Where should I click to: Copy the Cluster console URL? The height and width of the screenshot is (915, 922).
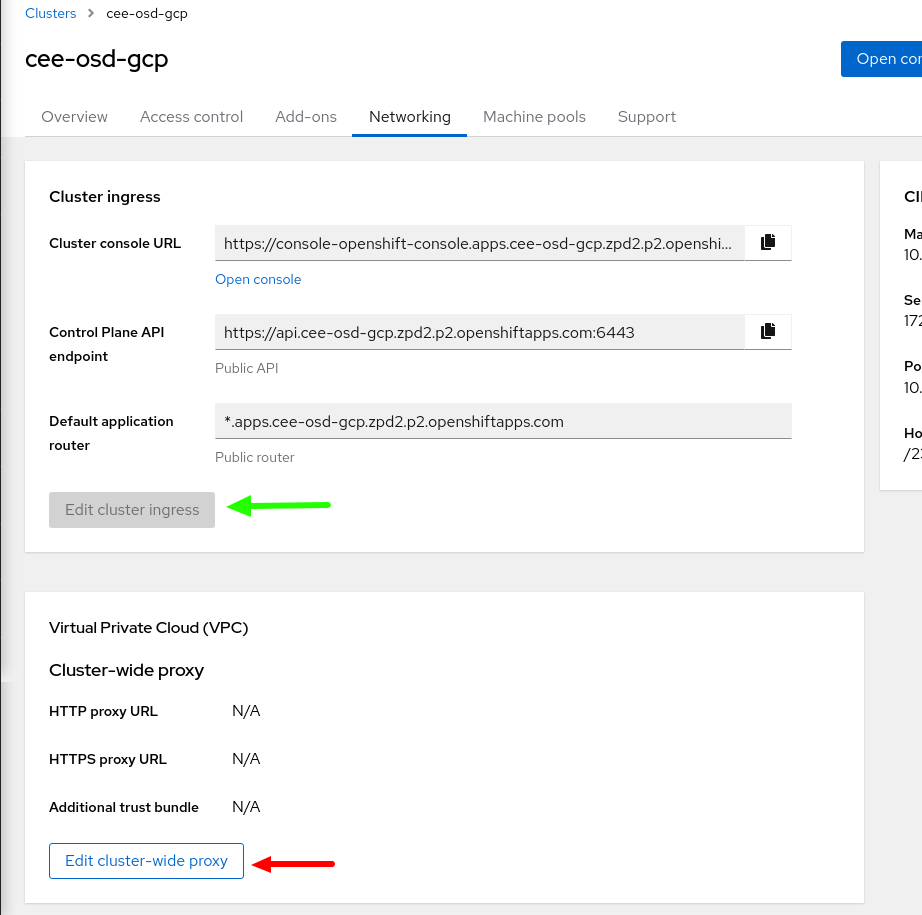point(767,242)
